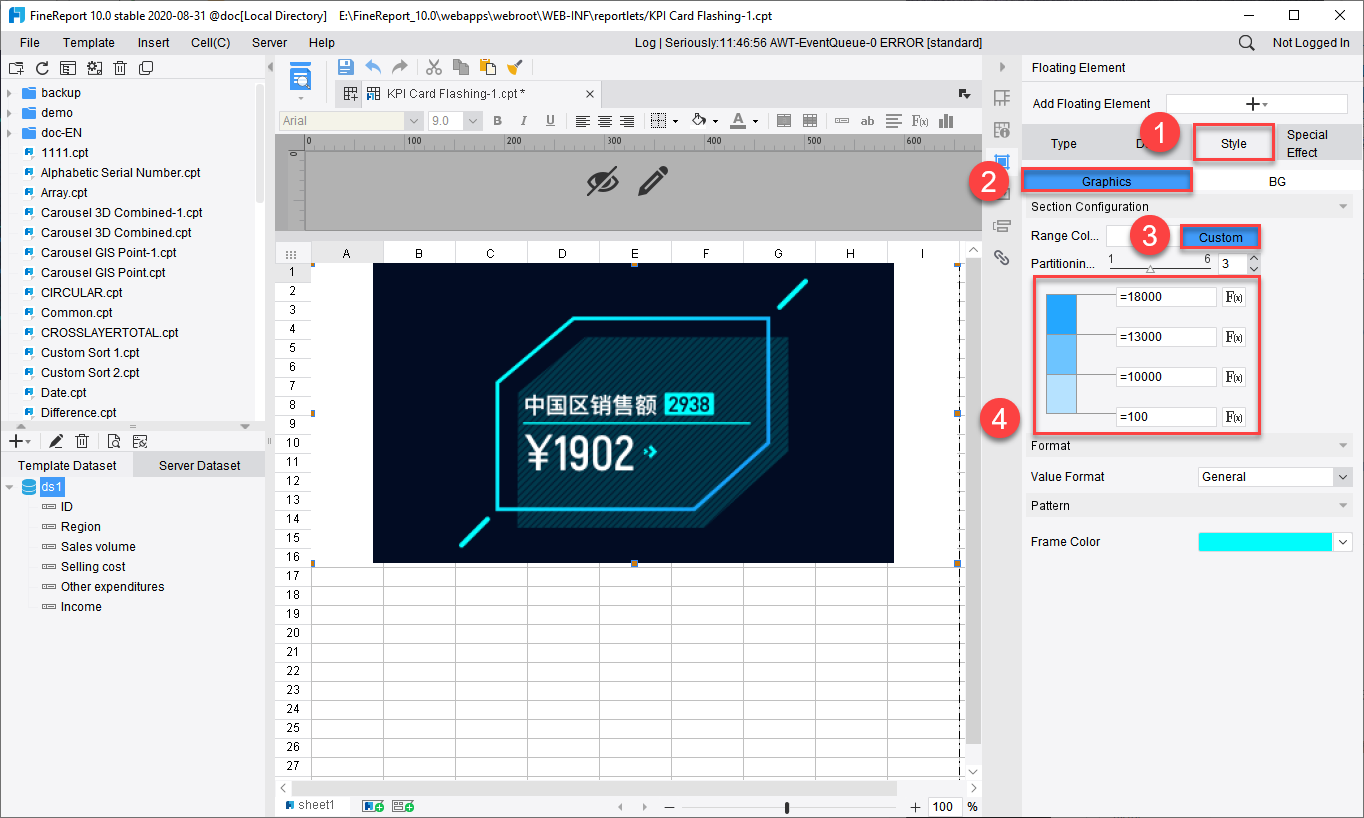Click the Cut scissors icon
This screenshot has width=1364, height=818.
[x=434, y=67]
